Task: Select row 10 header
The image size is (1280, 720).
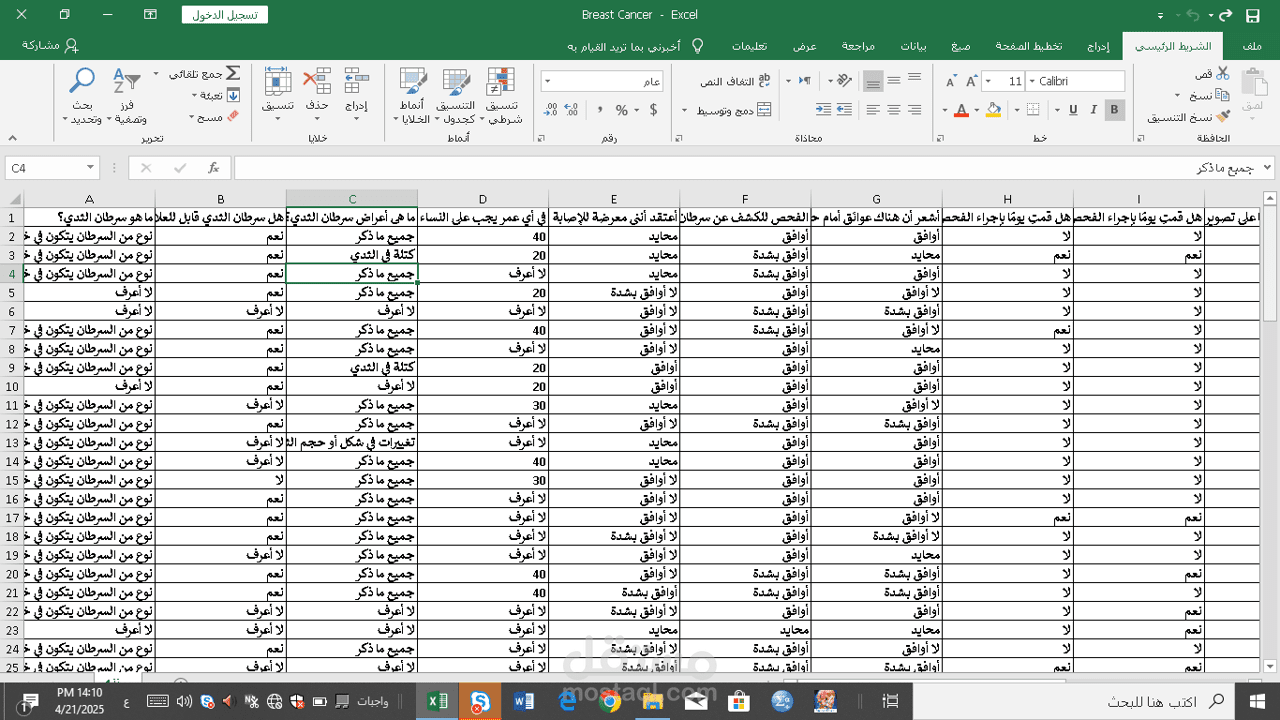Action: click(13, 386)
